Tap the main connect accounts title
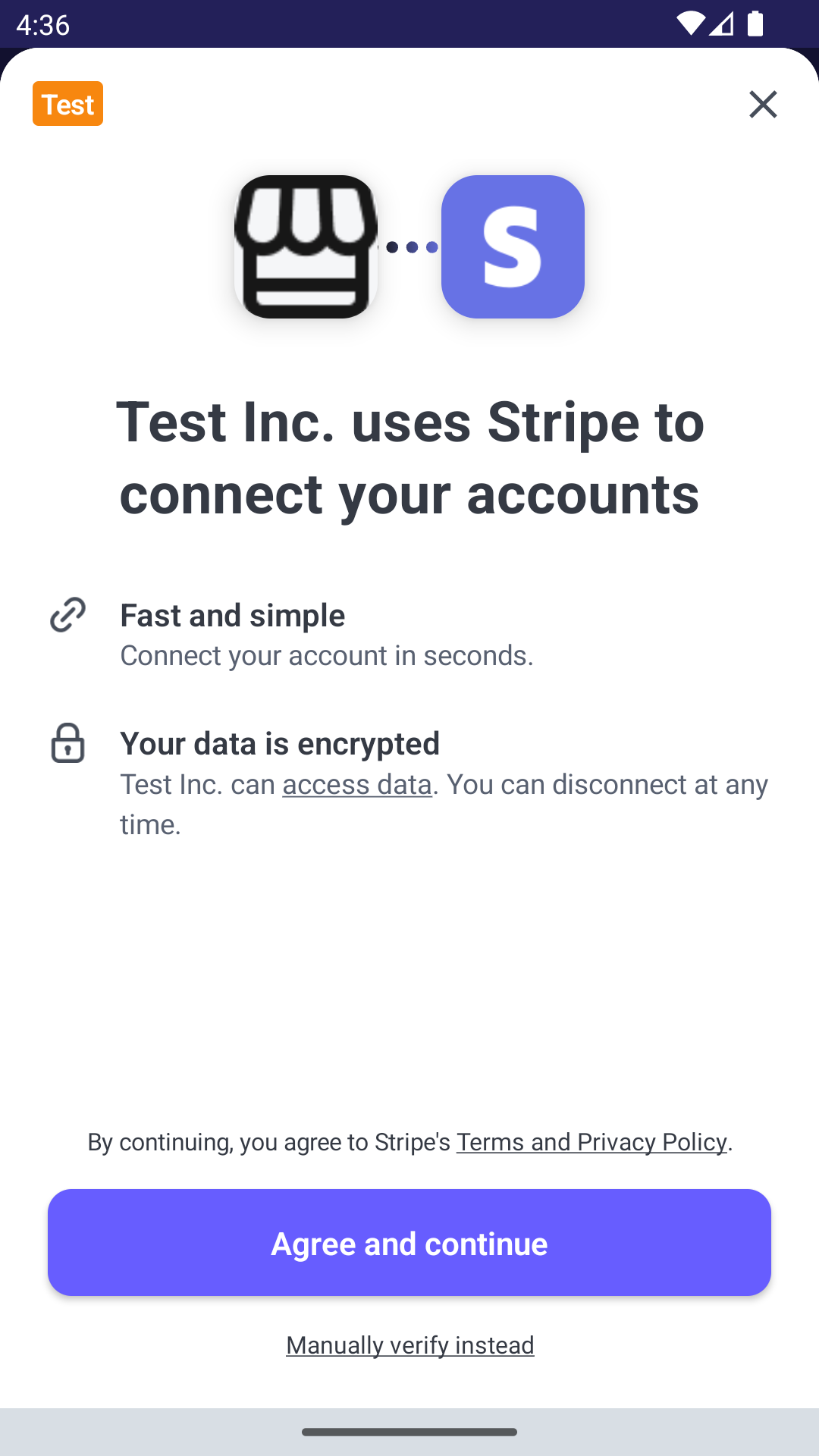This screenshot has width=819, height=1456. point(409,457)
